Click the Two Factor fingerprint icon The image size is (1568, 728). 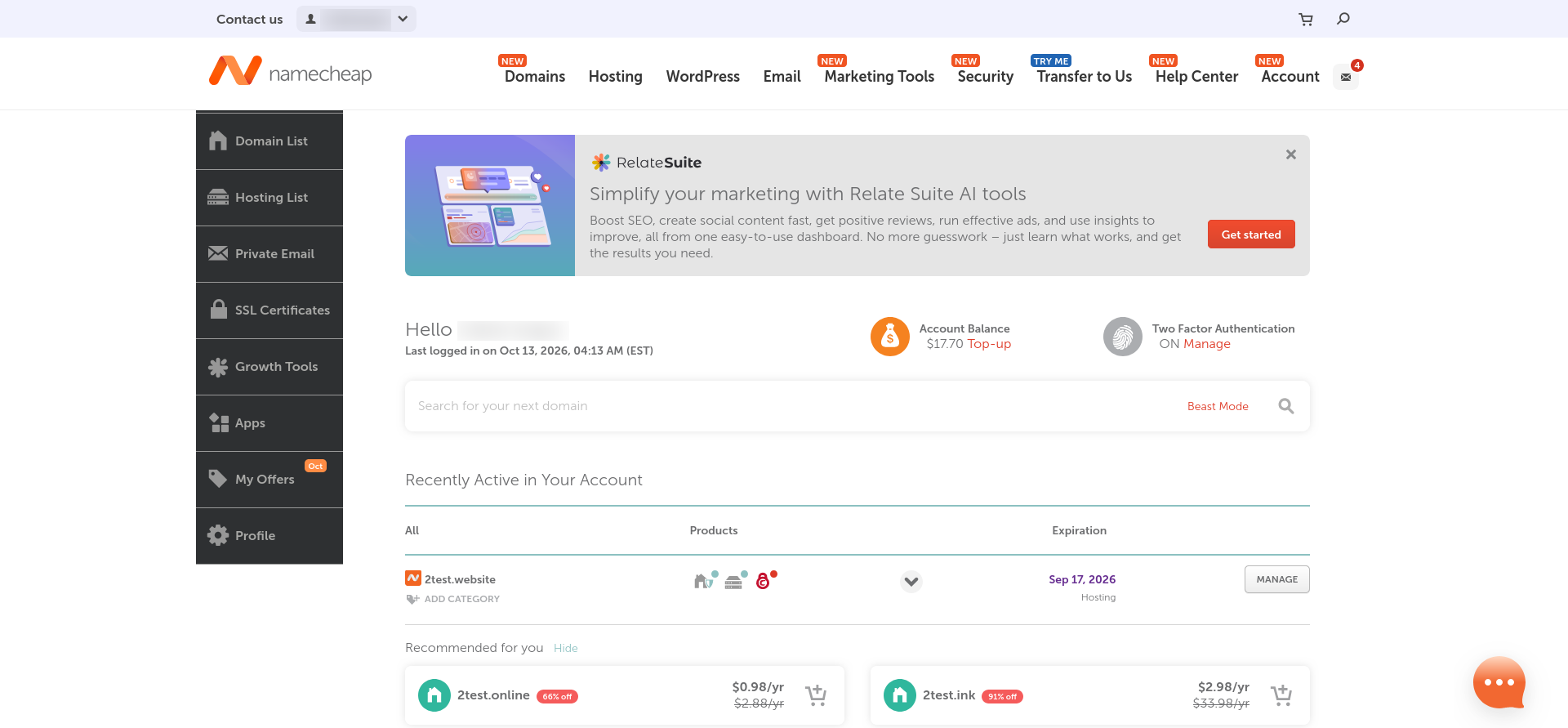click(1123, 337)
